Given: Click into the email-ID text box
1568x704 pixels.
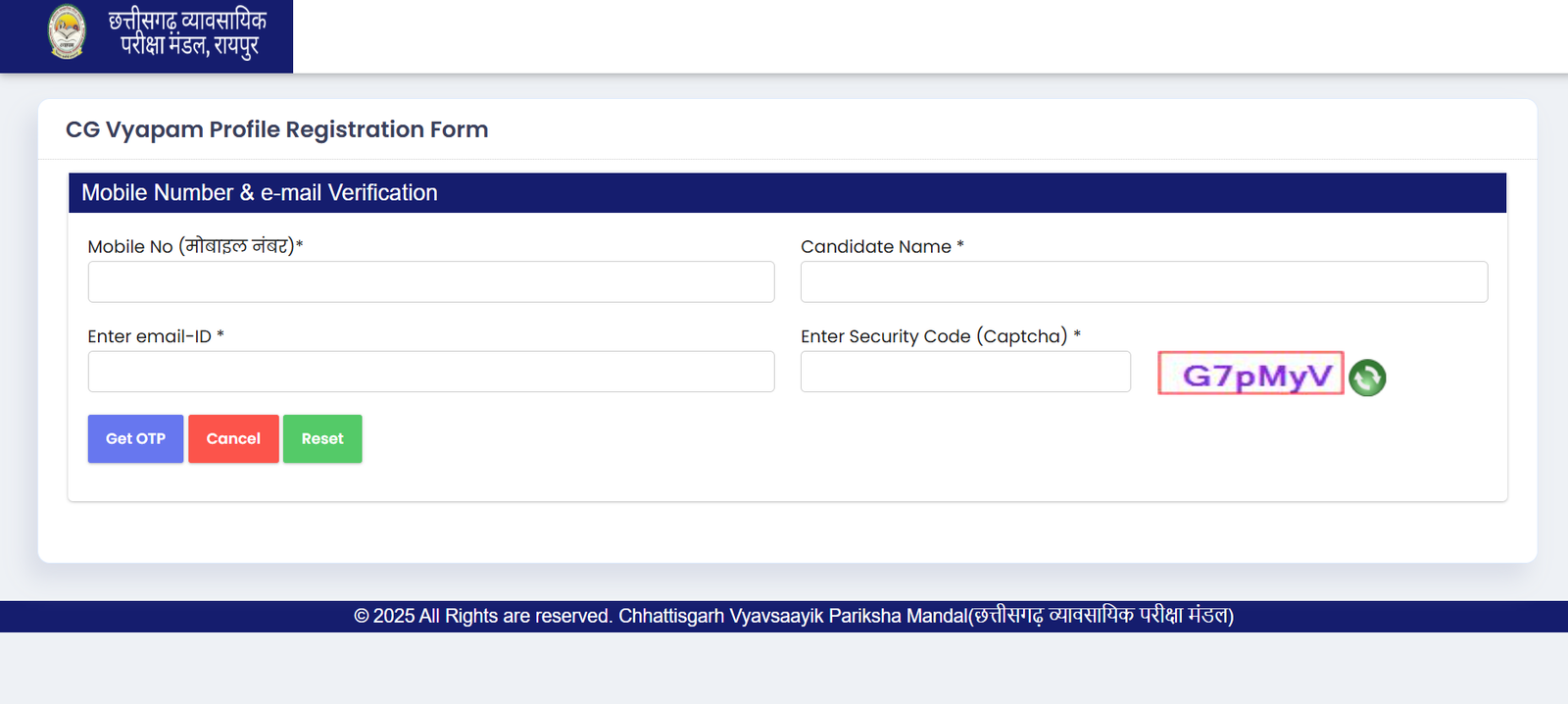Looking at the screenshot, I should (431, 372).
